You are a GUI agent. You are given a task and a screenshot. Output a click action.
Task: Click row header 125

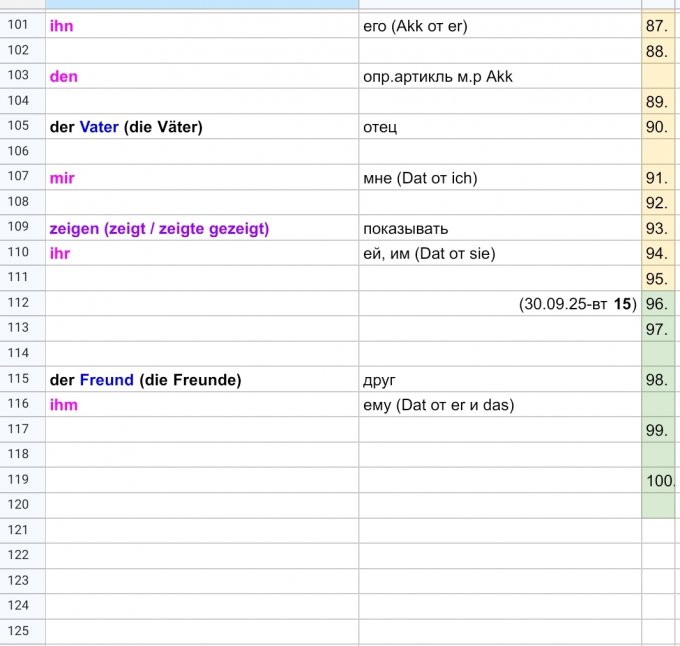click(18, 631)
